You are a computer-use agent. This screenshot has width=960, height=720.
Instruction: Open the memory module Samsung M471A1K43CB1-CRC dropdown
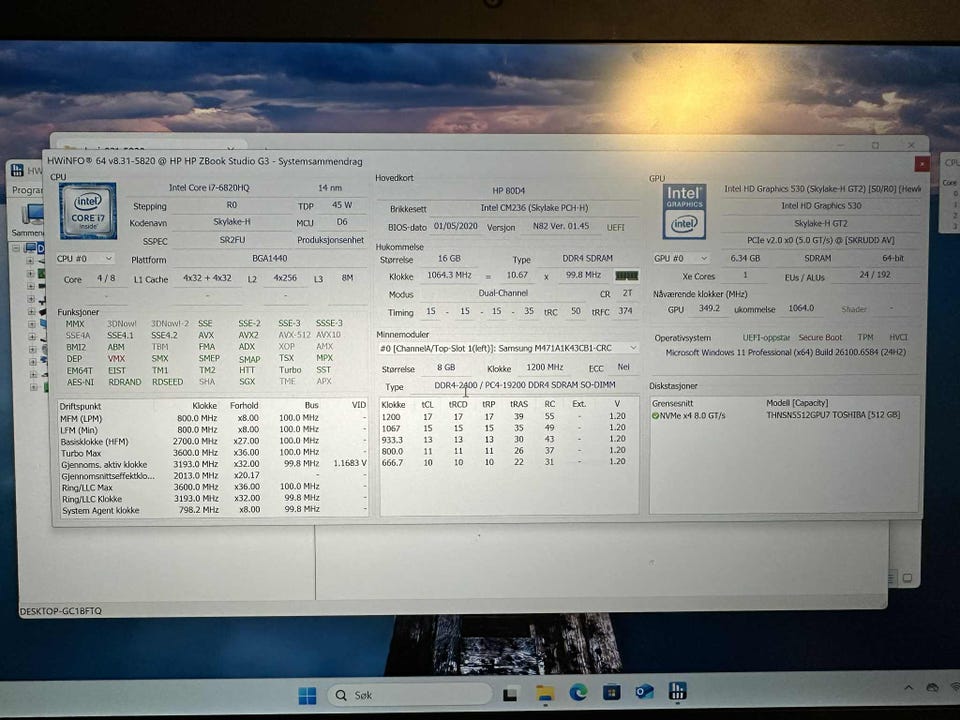tap(508, 348)
